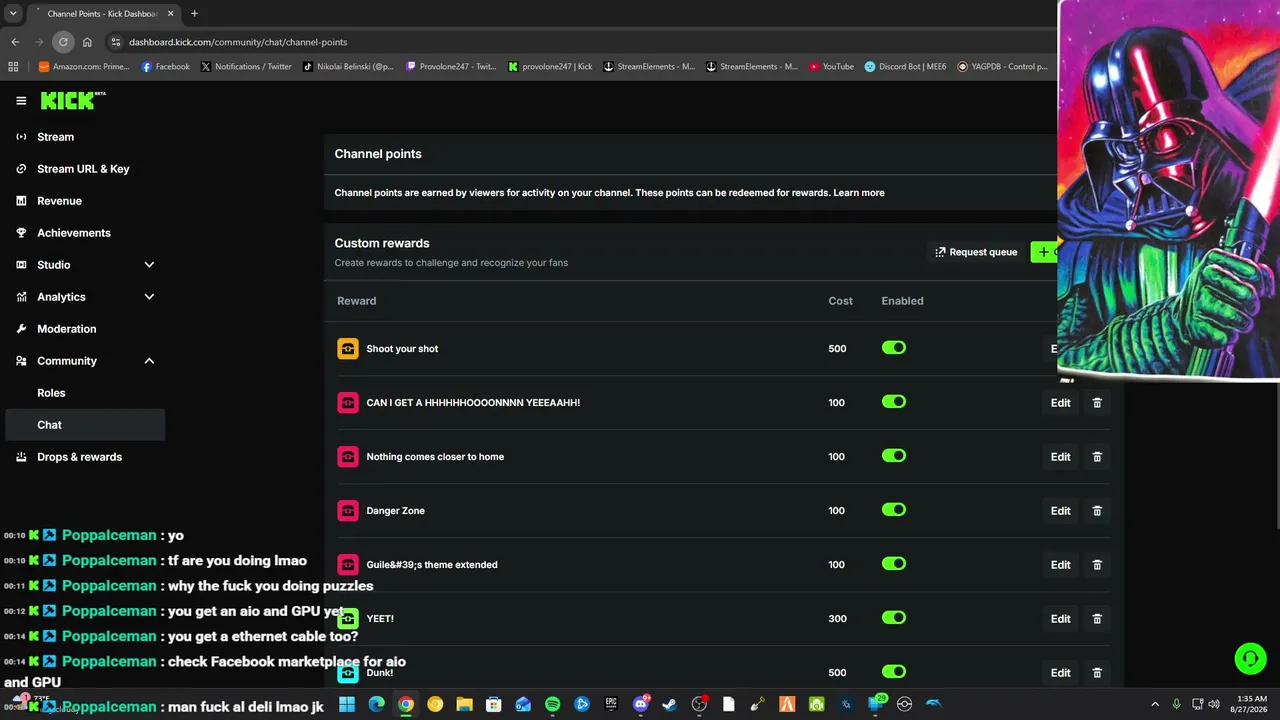Click the browser home icon
This screenshot has width=1280, height=720.
(87, 42)
